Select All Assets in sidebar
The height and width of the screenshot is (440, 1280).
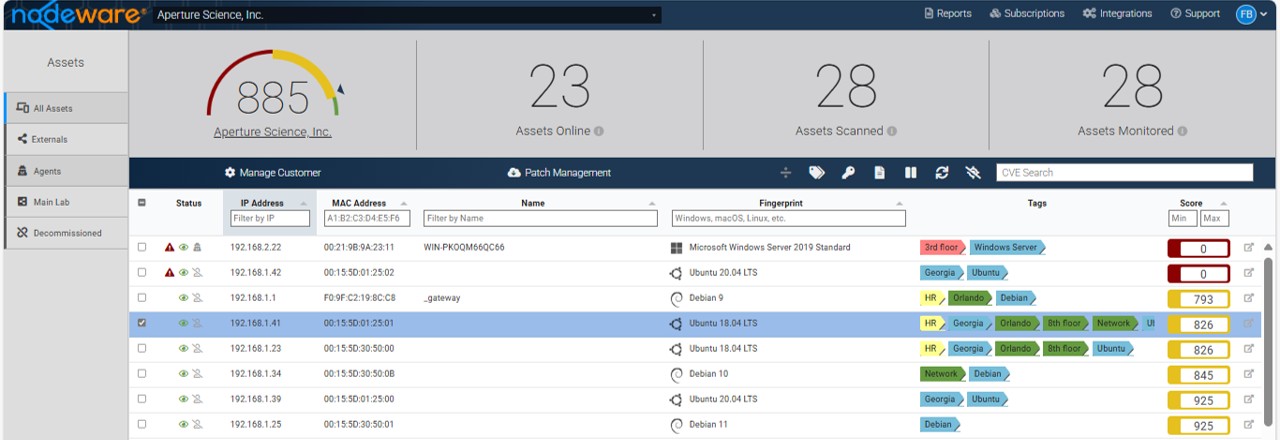click(66, 108)
